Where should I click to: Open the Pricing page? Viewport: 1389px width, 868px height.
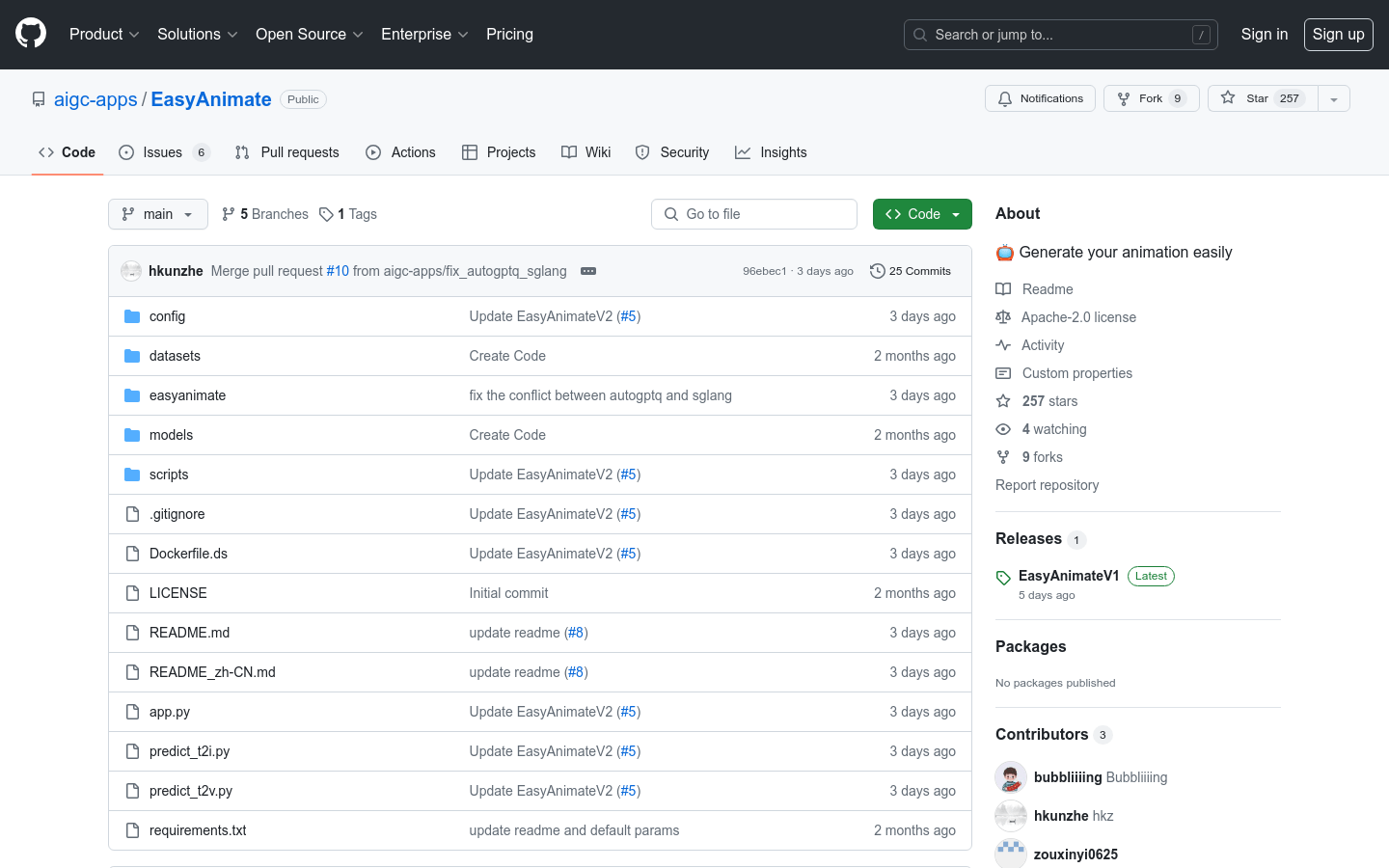point(509,34)
